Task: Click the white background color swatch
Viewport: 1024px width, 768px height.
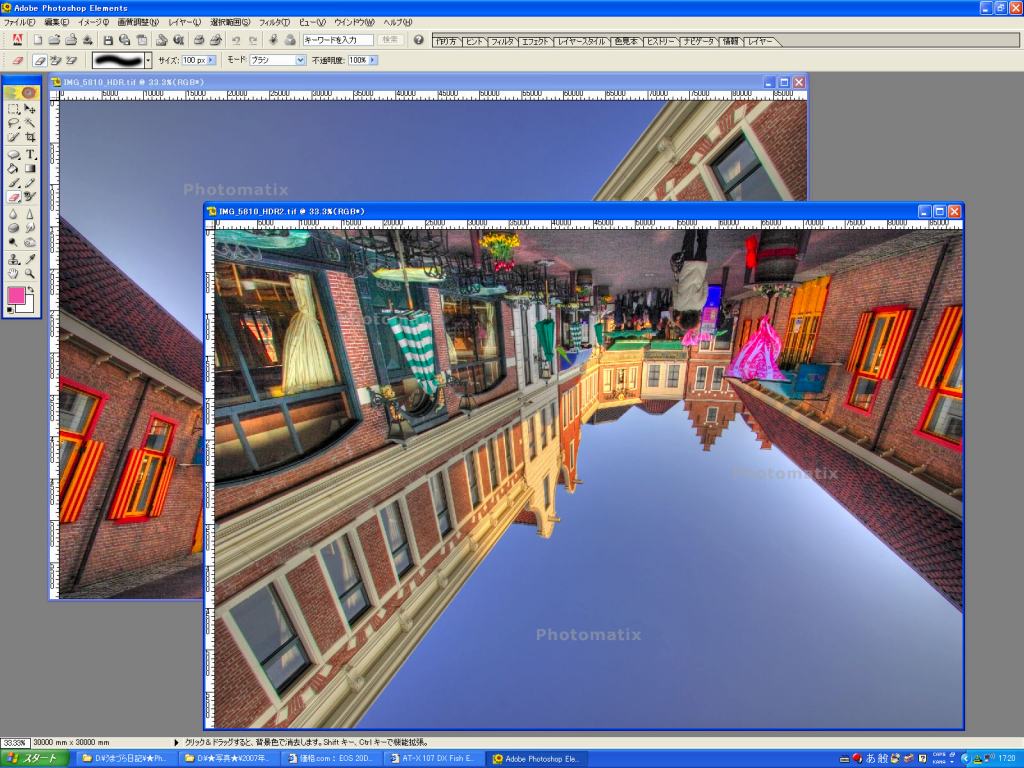Action: [29, 307]
